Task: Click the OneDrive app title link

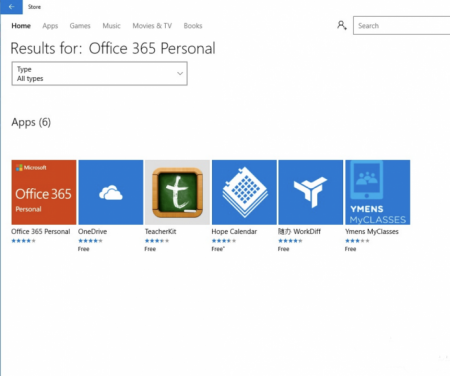Action: click(92, 231)
